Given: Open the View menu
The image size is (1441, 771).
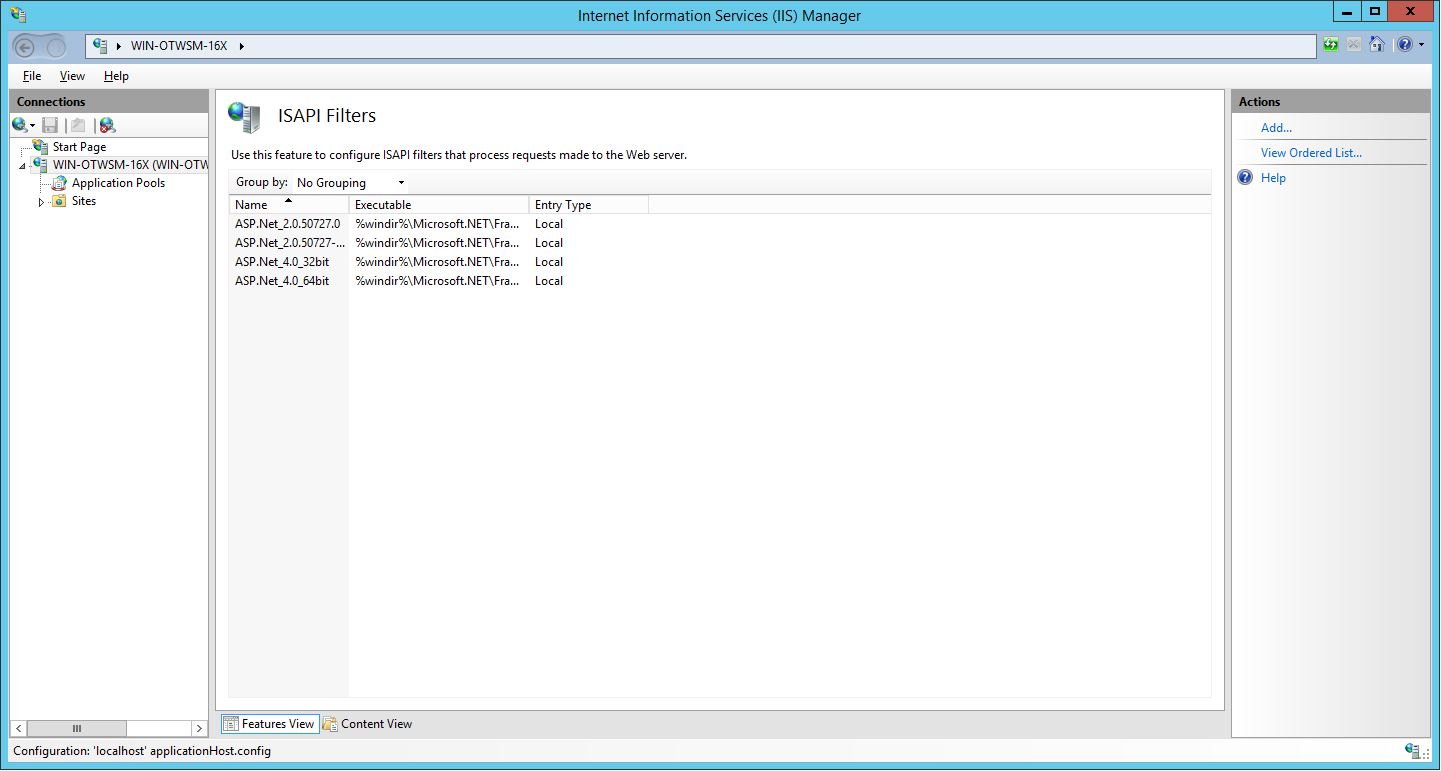Looking at the screenshot, I should click(x=72, y=76).
